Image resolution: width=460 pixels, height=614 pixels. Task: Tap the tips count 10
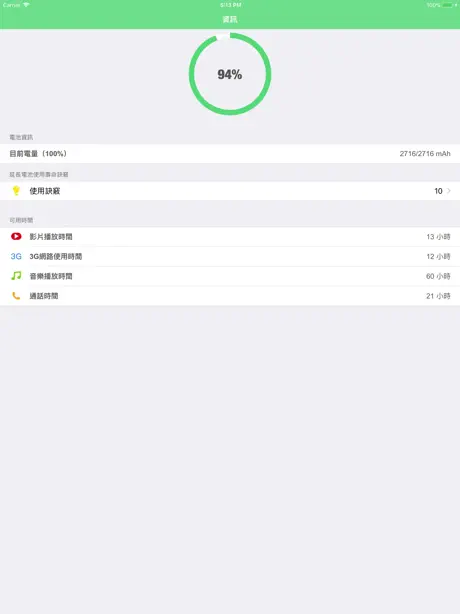pos(438,191)
